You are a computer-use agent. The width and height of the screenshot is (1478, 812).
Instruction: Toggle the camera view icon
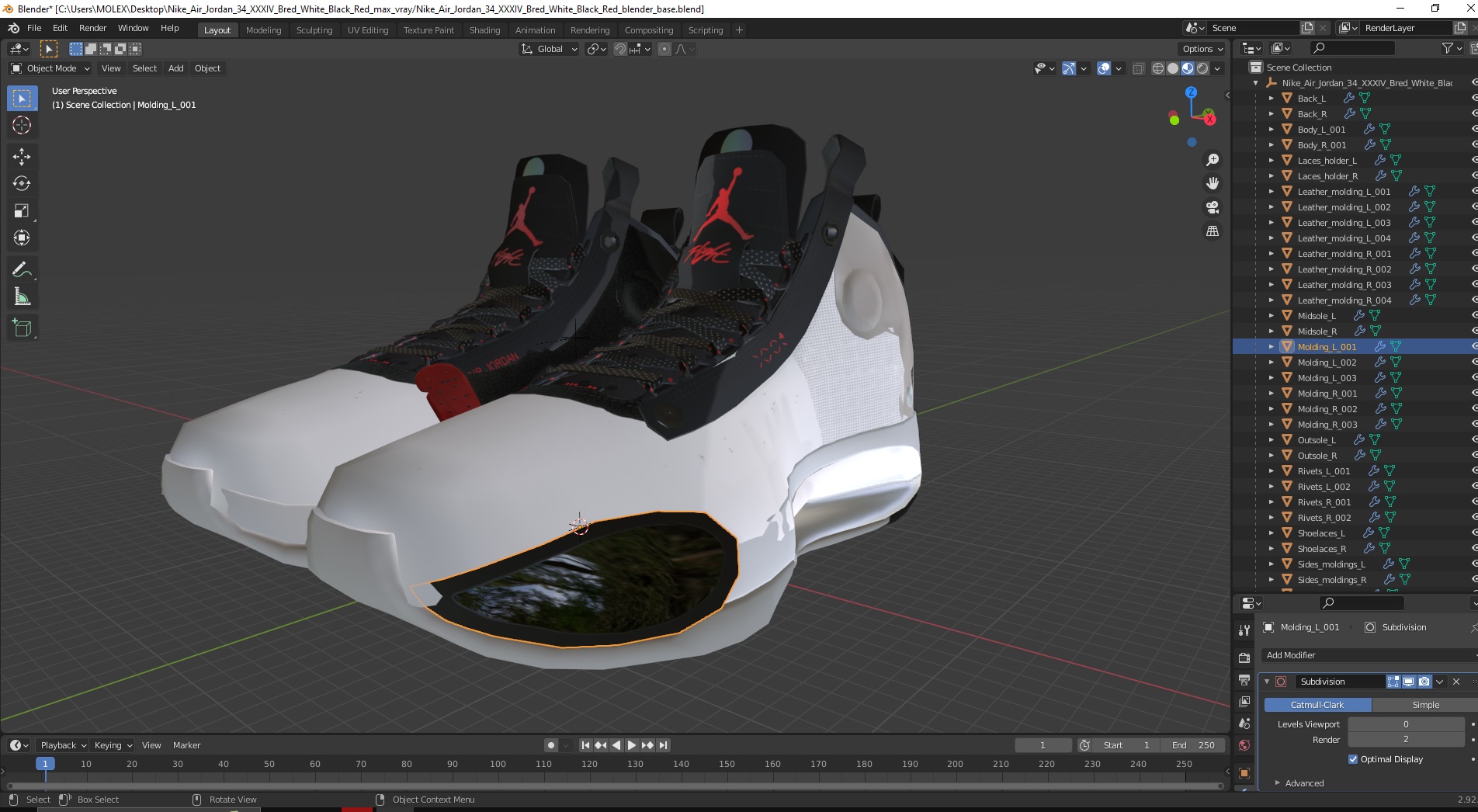coord(1213,207)
